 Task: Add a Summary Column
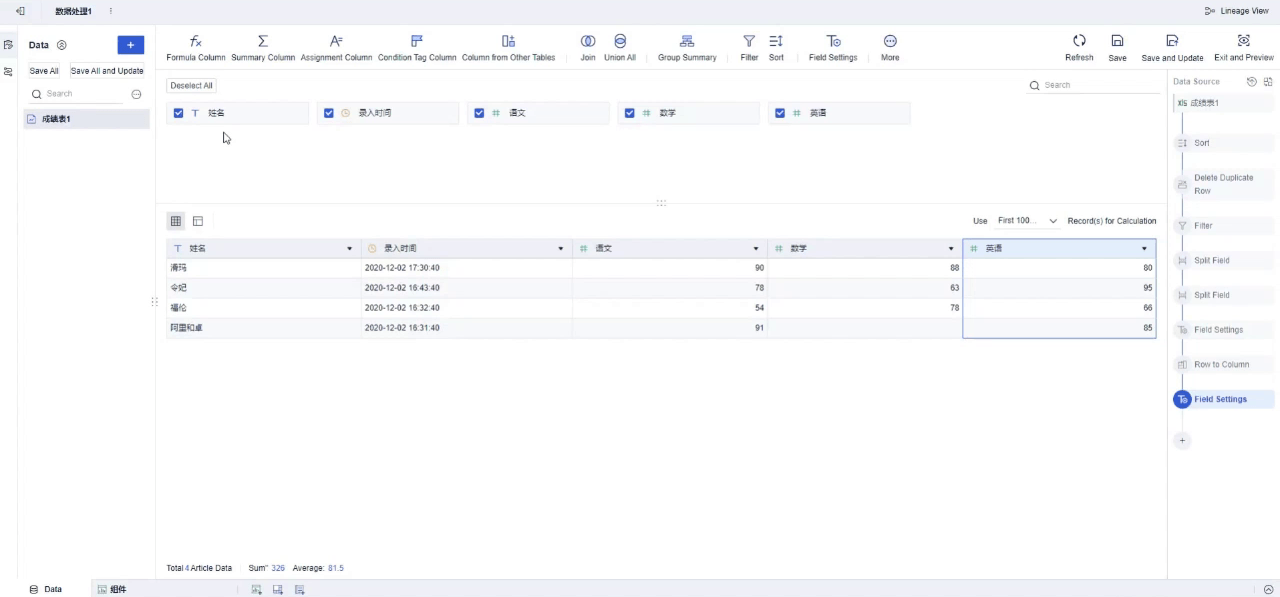pyautogui.click(x=263, y=48)
